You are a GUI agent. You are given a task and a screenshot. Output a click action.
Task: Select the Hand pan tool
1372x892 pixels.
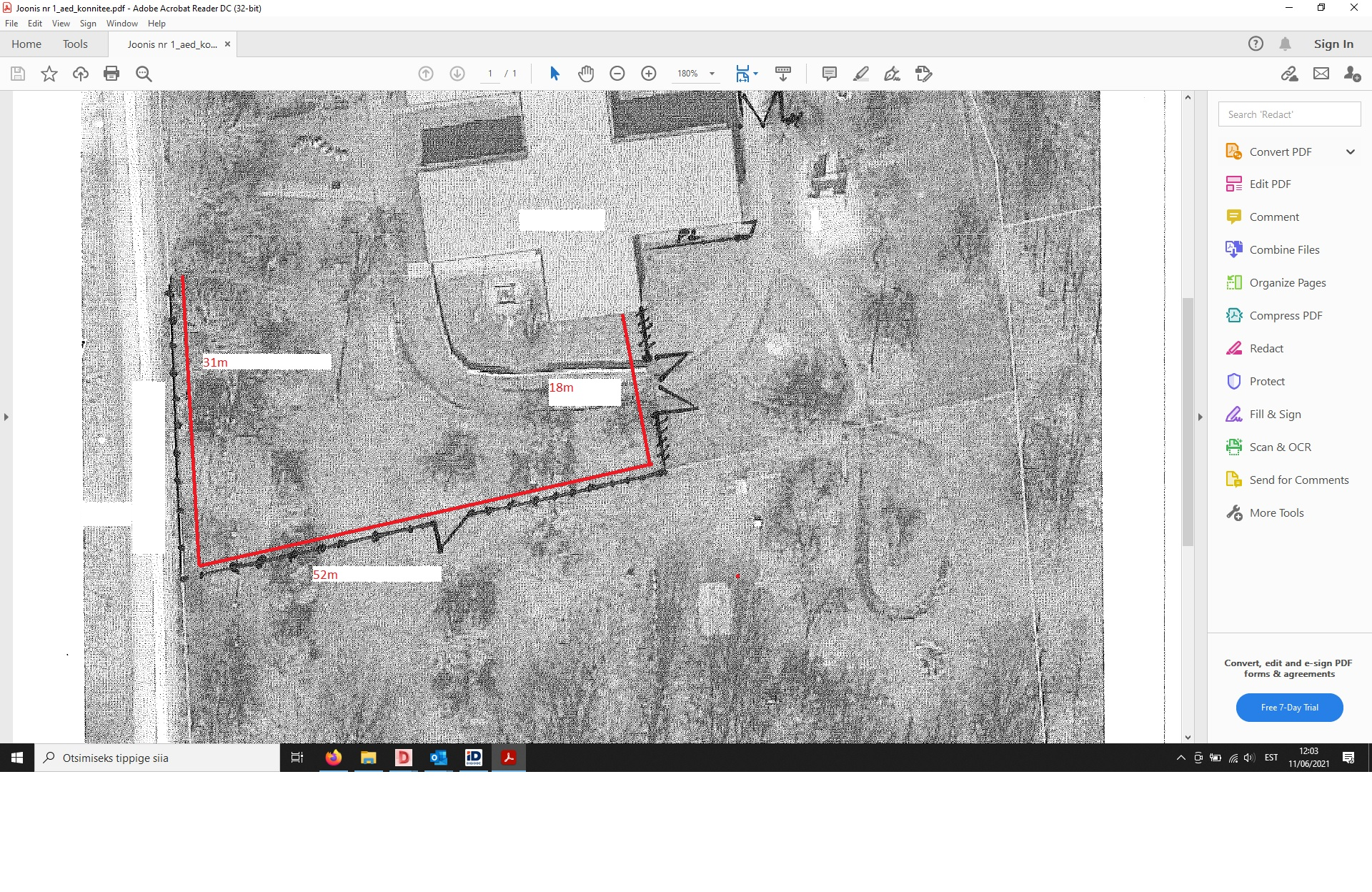tap(586, 74)
